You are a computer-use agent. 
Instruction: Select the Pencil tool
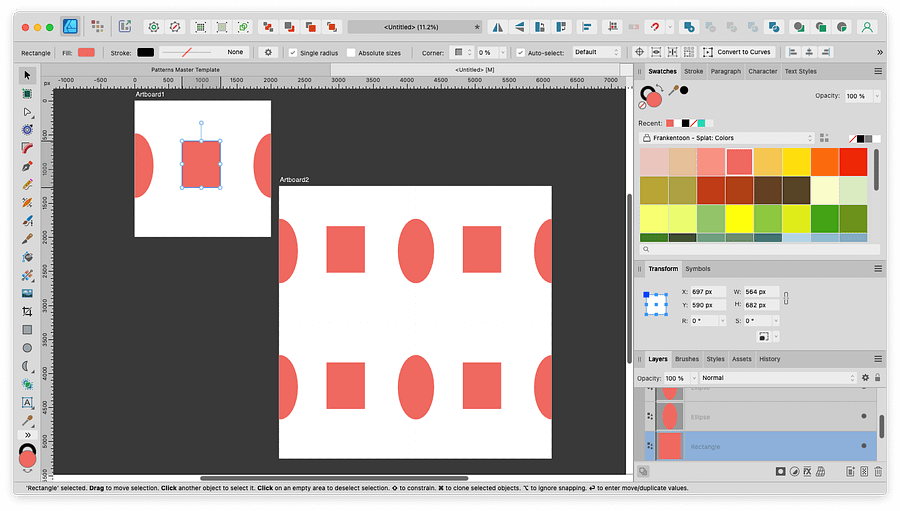(27, 185)
